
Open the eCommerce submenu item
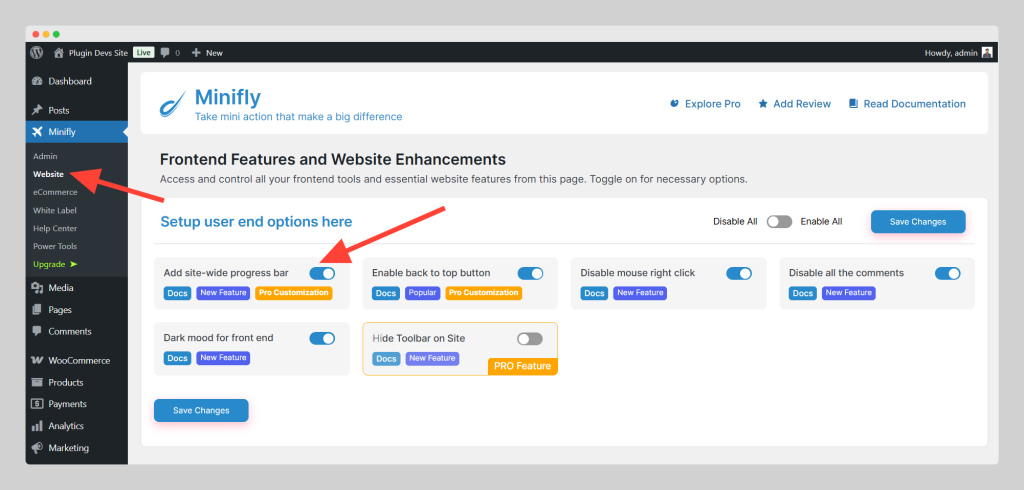coord(55,193)
